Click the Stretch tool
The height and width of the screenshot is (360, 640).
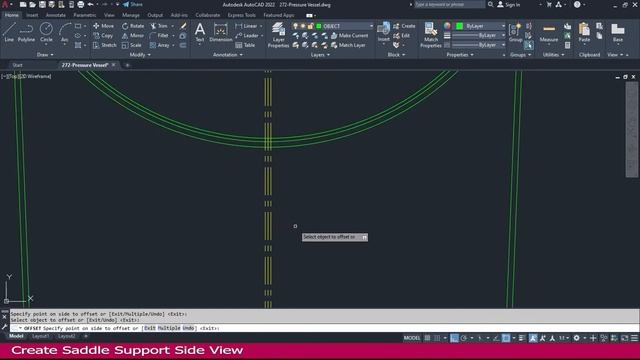click(x=104, y=45)
